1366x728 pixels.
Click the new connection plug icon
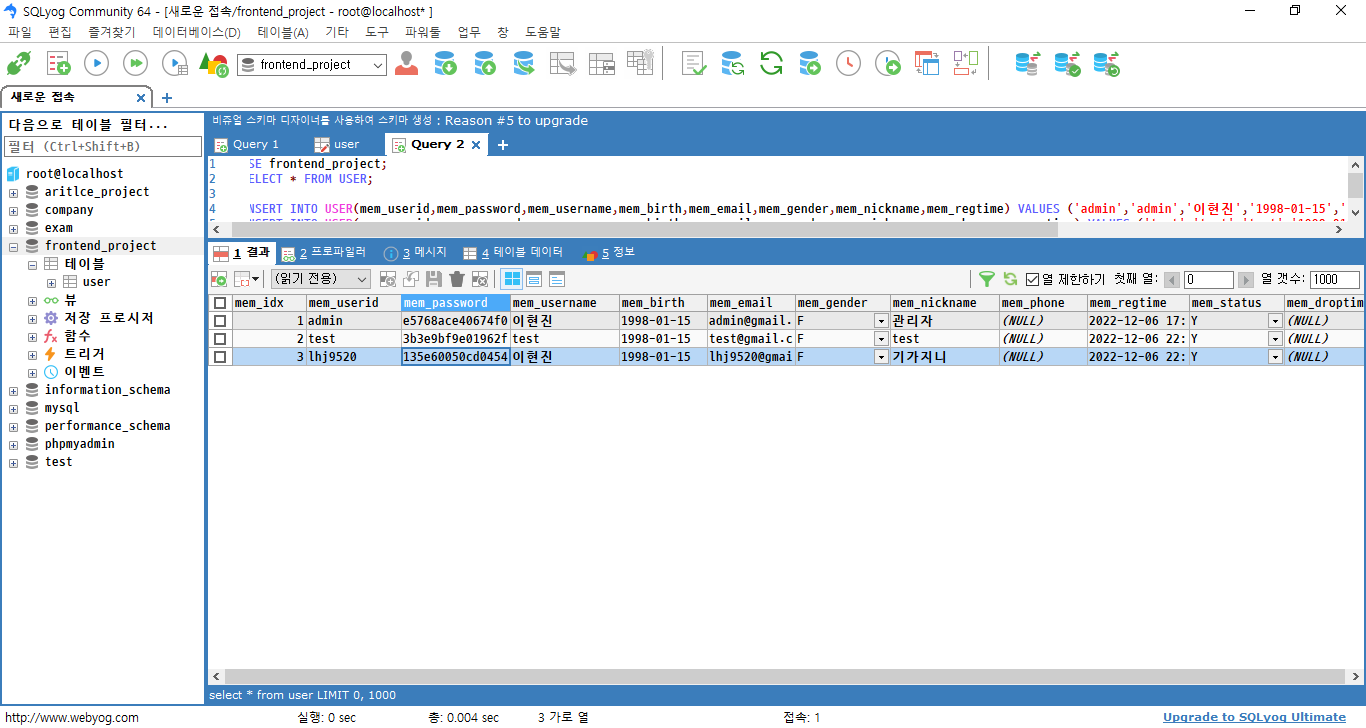coord(19,64)
